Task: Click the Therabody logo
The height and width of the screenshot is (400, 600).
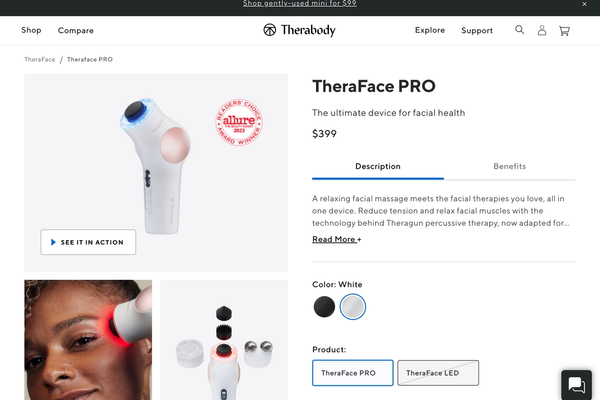Action: pyautogui.click(x=299, y=30)
